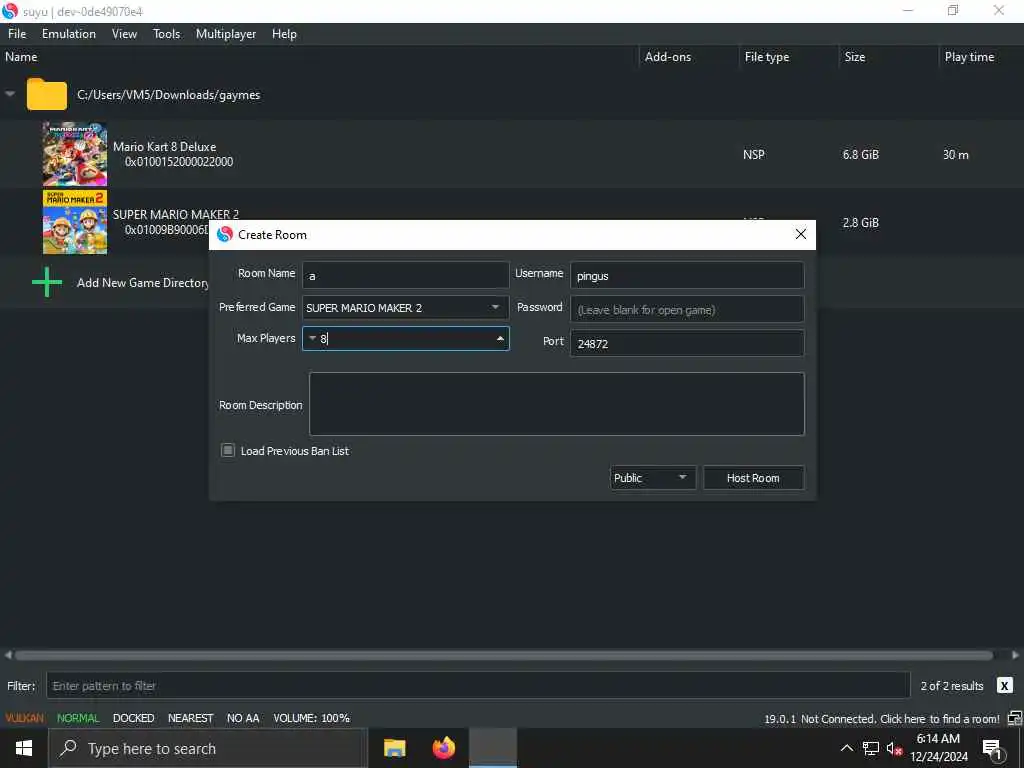Open the File menu

click(17, 34)
